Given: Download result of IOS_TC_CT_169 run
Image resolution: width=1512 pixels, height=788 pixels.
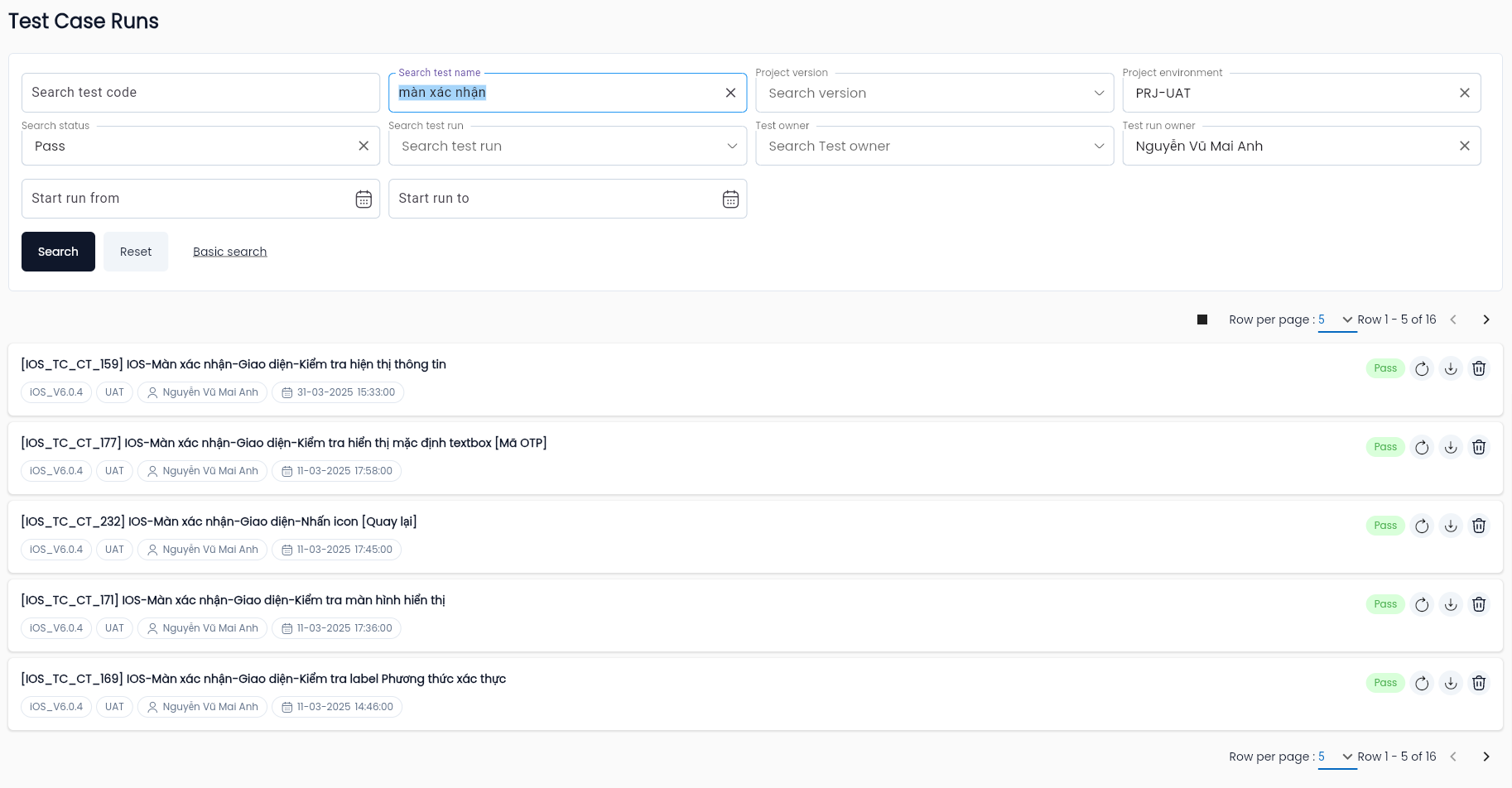Looking at the screenshot, I should coord(1451,684).
